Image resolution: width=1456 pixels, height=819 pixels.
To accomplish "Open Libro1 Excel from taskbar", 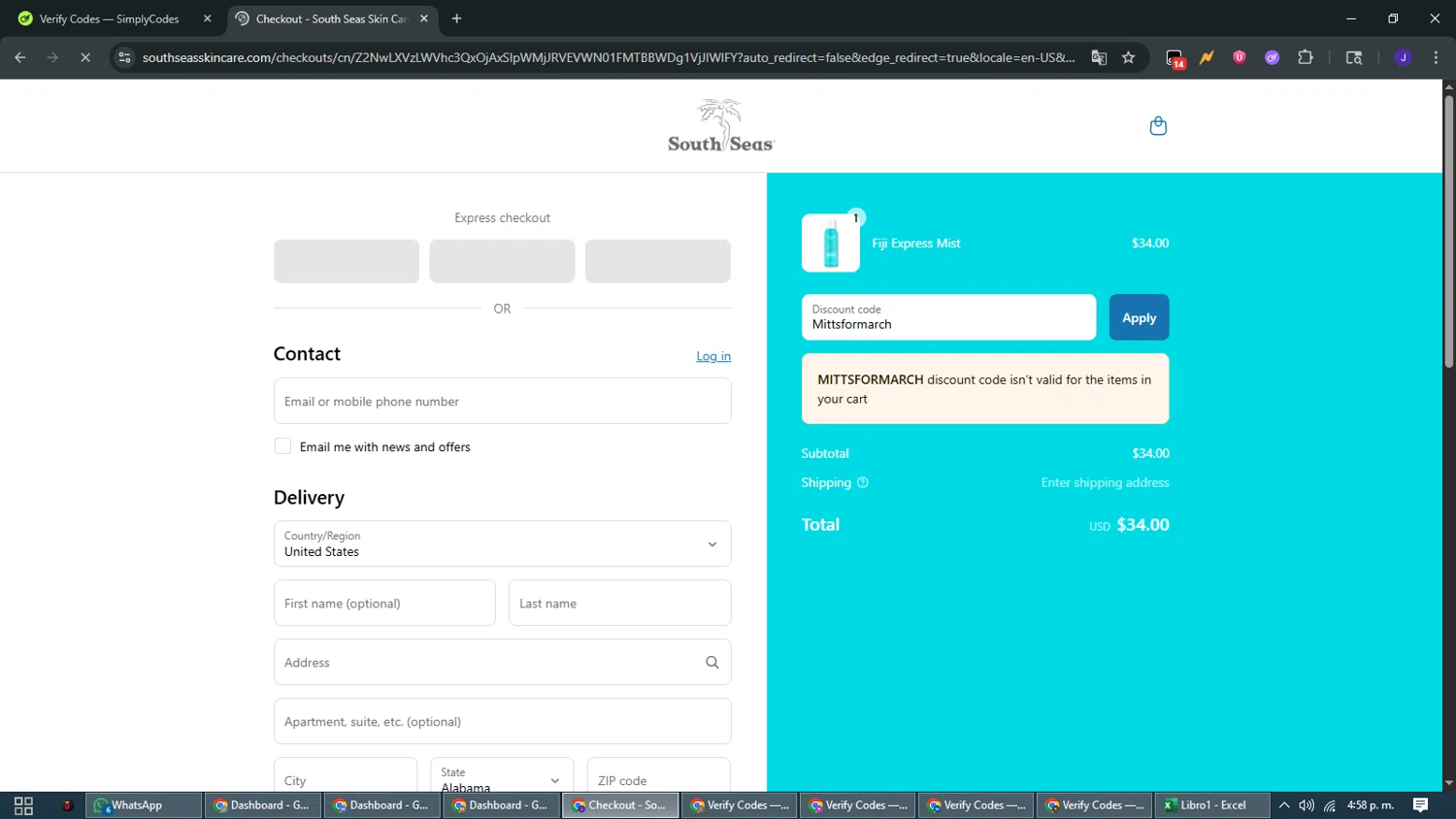I will click(1212, 805).
